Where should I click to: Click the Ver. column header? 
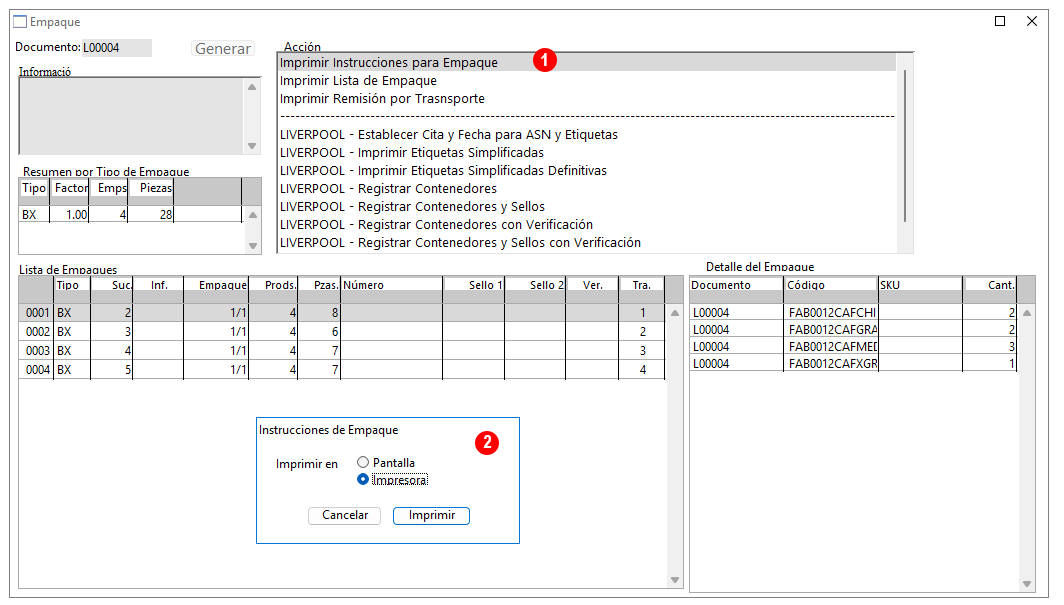(x=592, y=285)
